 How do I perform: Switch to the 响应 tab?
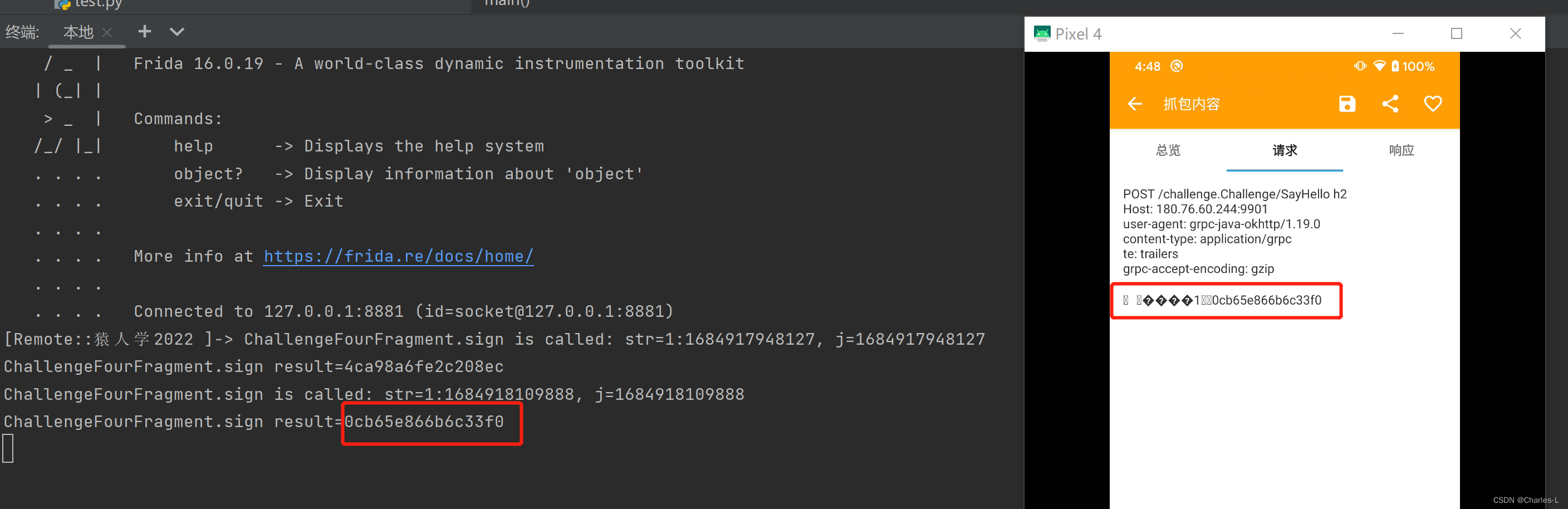tap(1401, 150)
